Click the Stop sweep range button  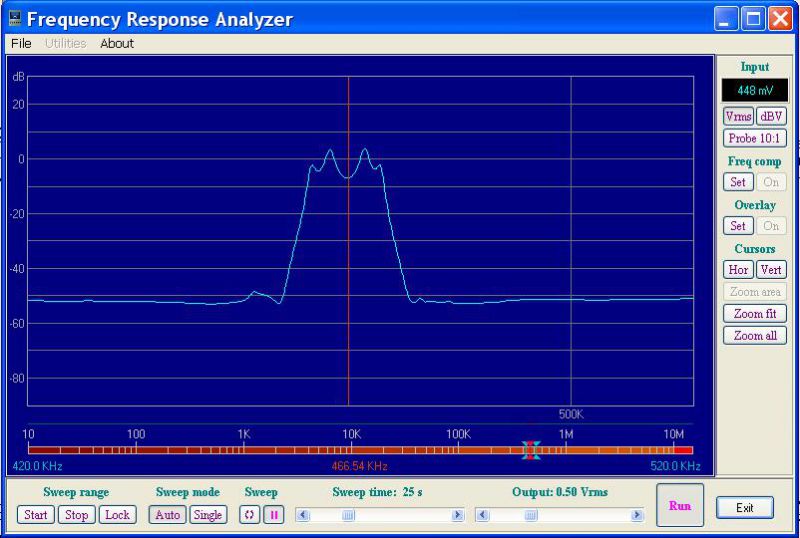(x=77, y=515)
